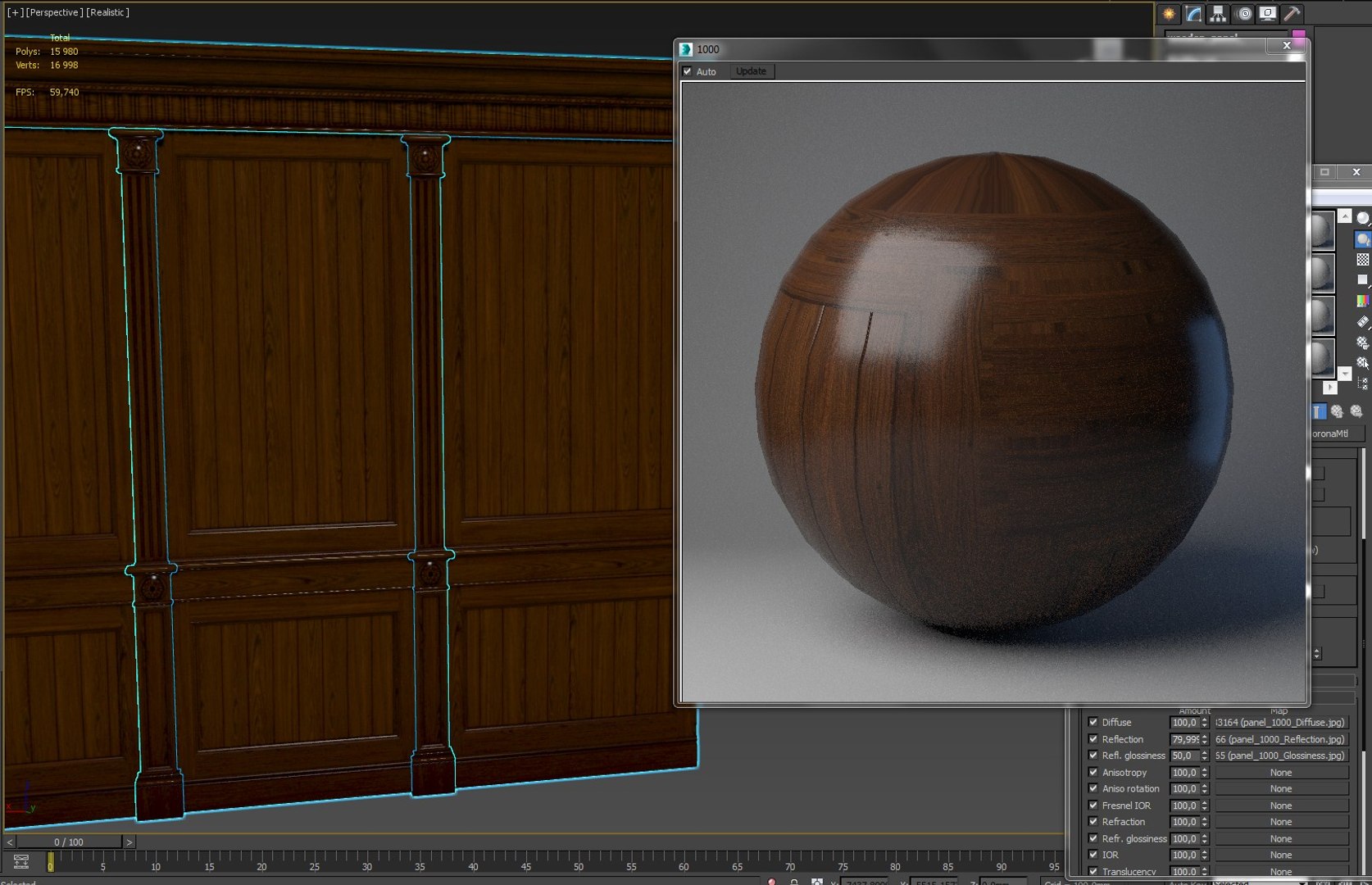Open the Motion command panel tab
The width and height of the screenshot is (1372, 885).
pos(1244,13)
